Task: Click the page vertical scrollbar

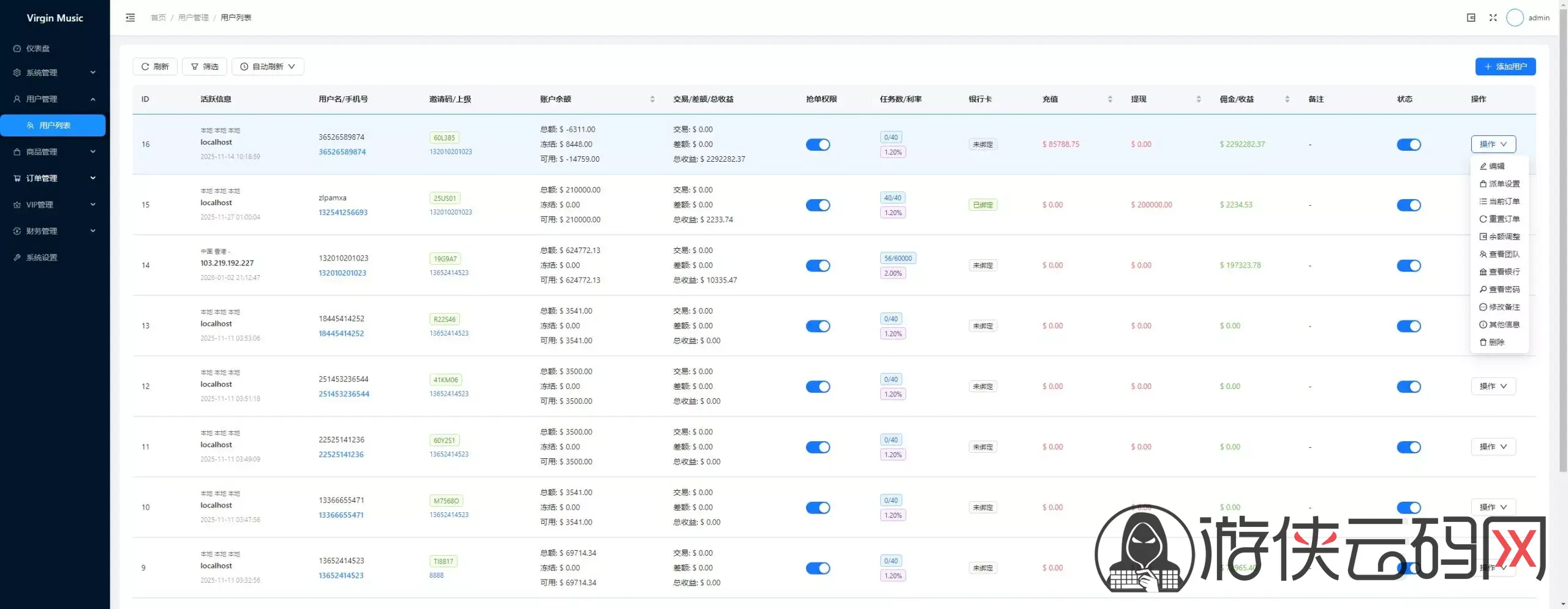Action: [x=1562, y=245]
